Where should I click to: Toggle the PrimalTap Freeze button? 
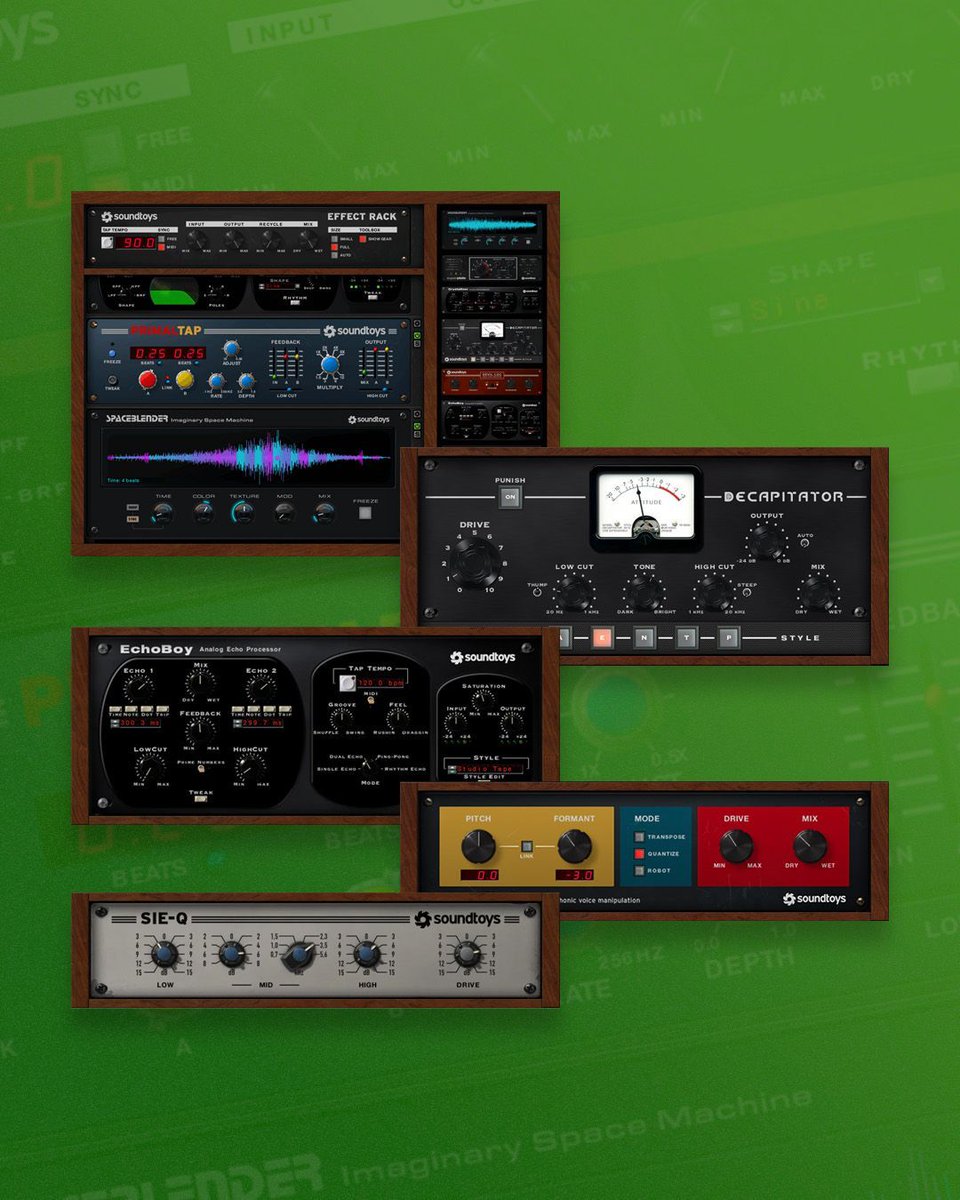tap(112, 353)
